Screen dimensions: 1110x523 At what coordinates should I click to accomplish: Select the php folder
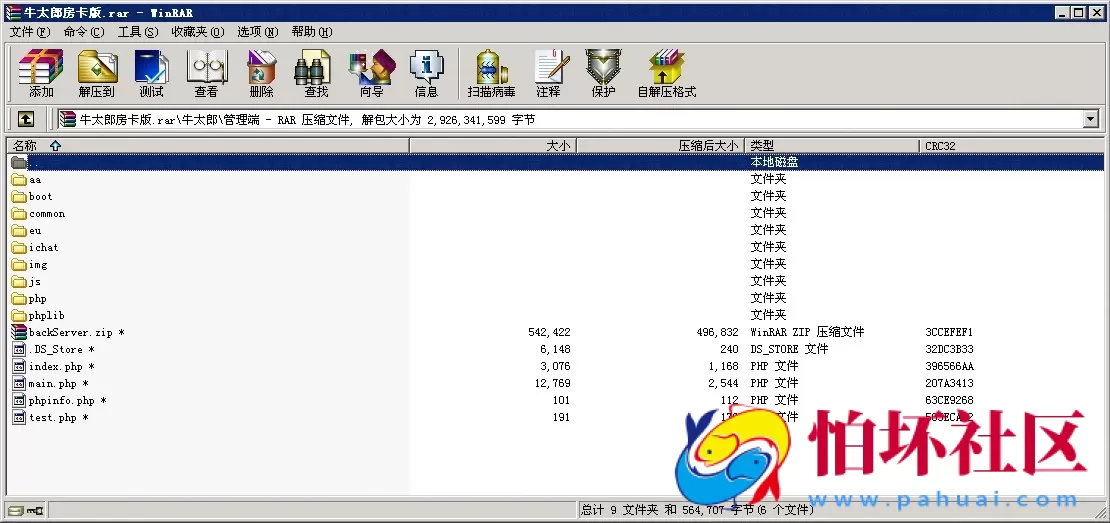pos(29,299)
